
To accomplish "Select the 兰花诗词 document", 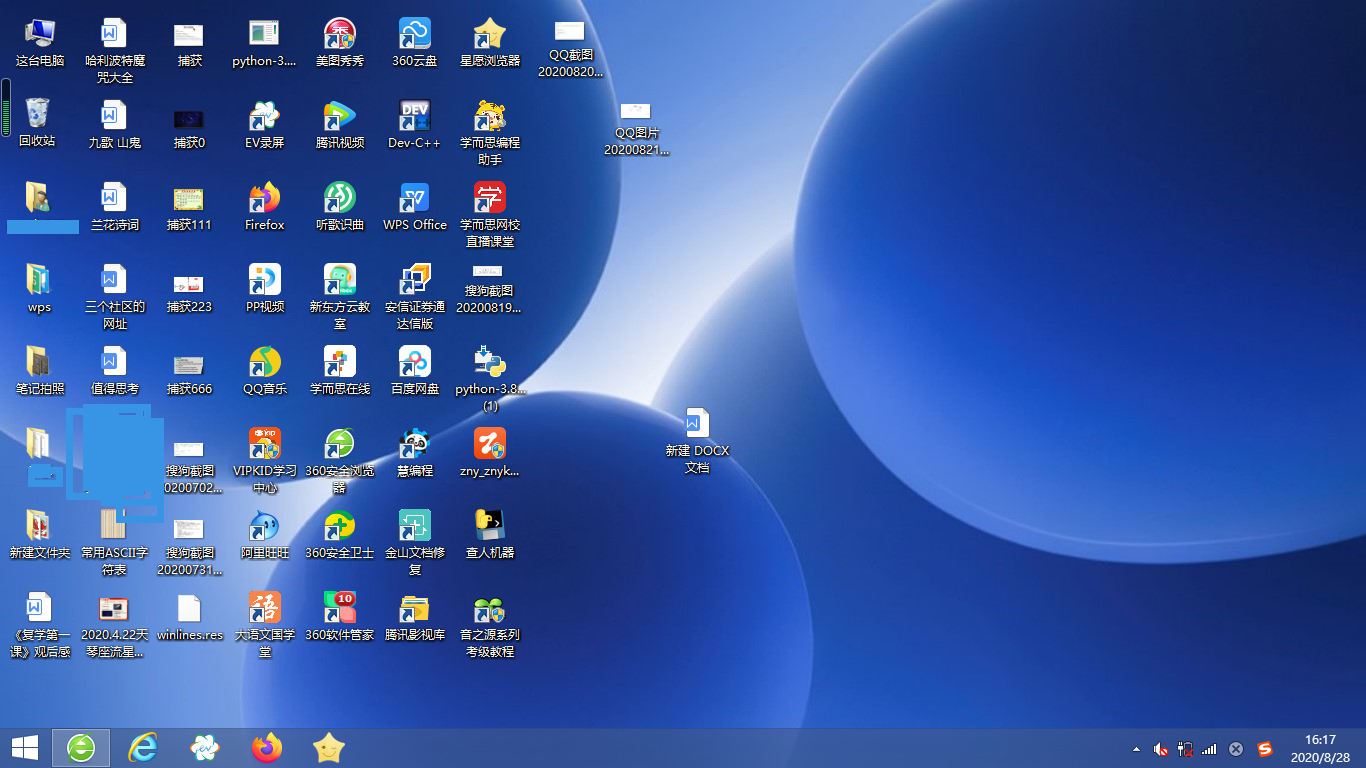I will (x=114, y=207).
